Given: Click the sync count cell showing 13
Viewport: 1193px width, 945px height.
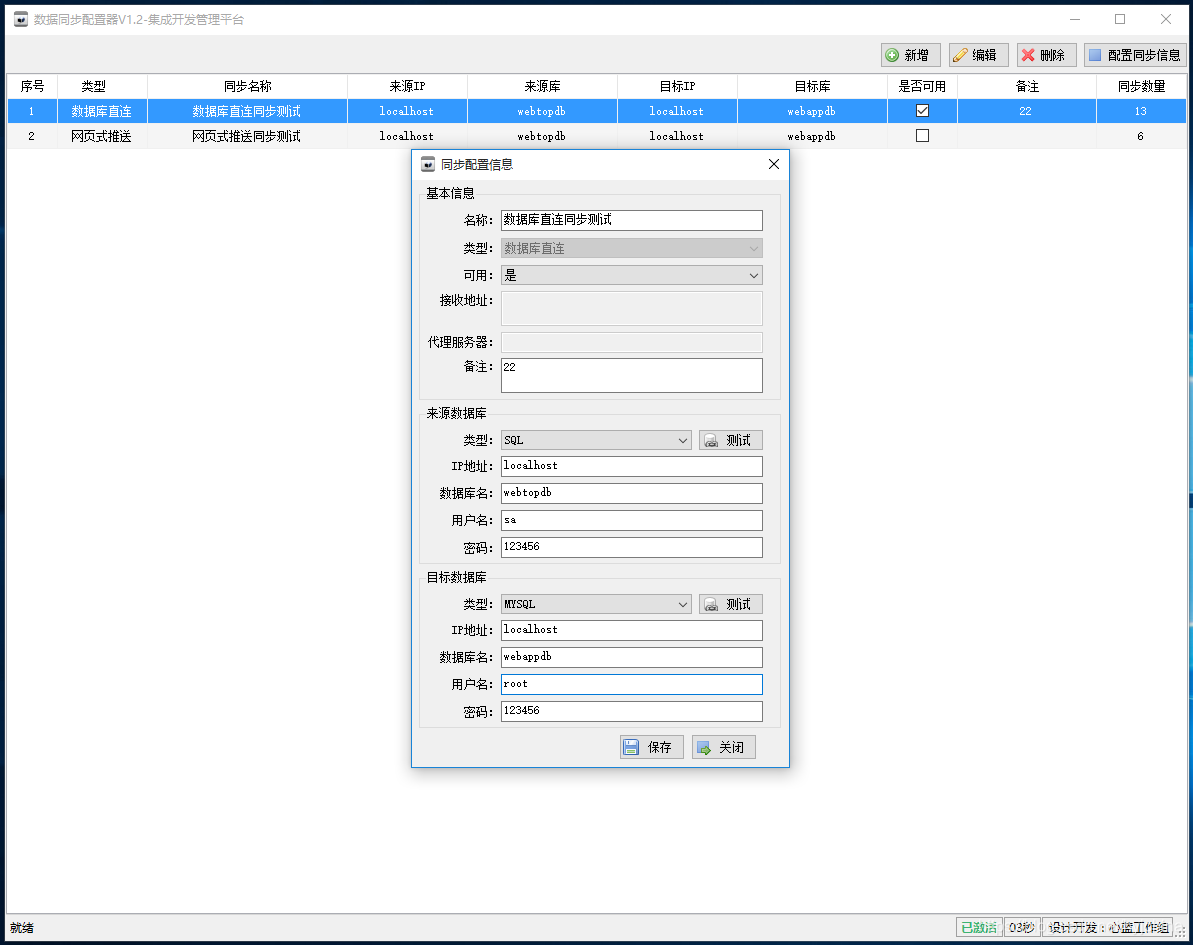Looking at the screenshot, I should click(1141, 111).
